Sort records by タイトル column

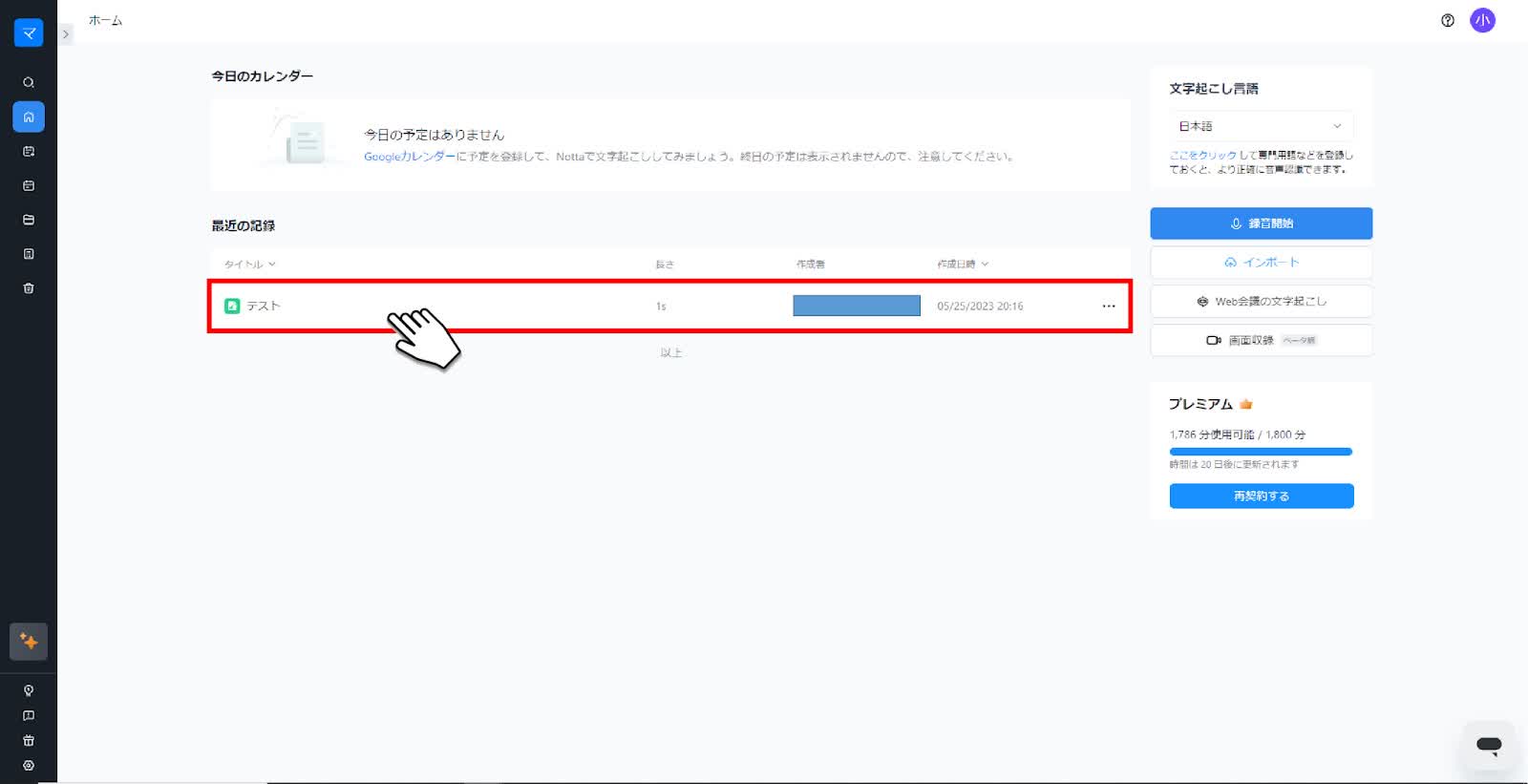tap(250, 265)
